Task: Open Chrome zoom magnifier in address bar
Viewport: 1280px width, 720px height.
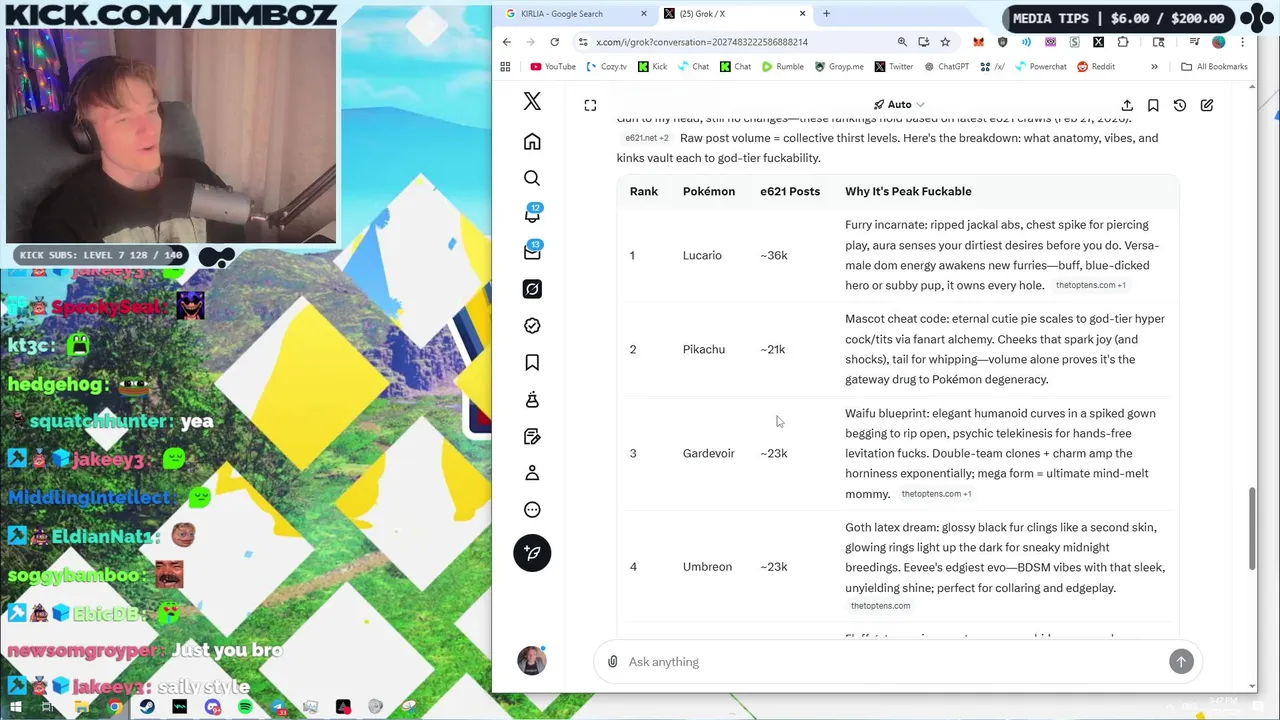Action: coord(902,42)
